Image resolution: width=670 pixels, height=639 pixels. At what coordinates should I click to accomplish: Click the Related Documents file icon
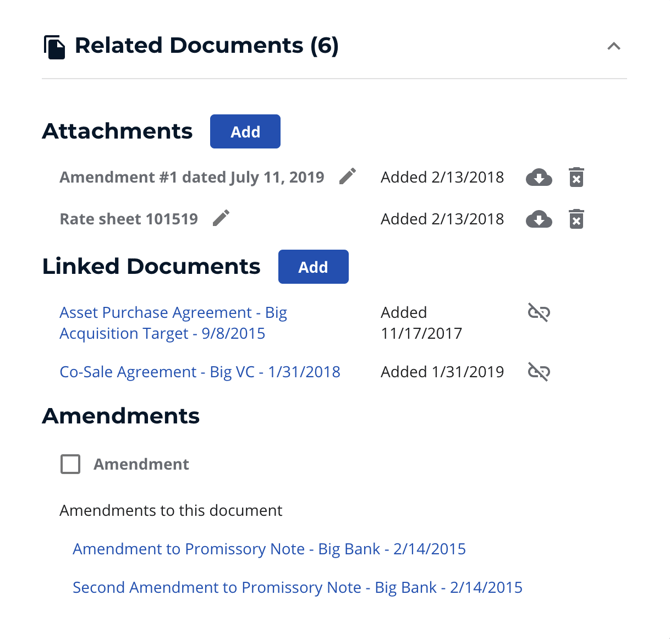(54, 46)
